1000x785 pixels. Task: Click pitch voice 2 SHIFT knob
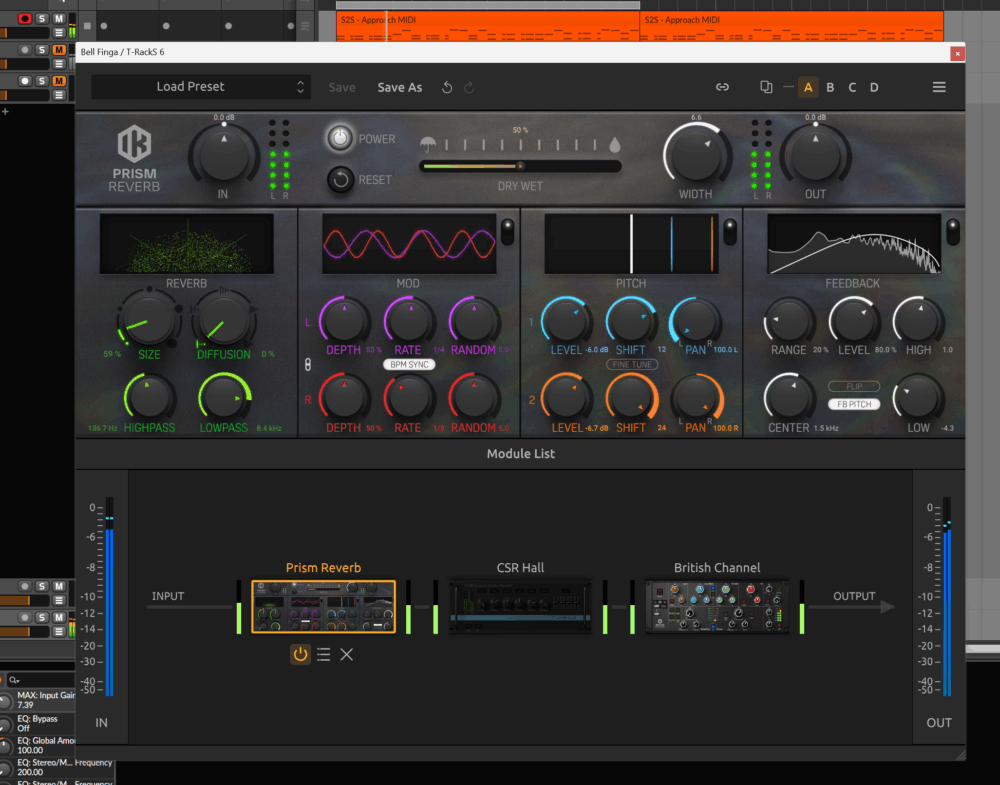(631, 399)
